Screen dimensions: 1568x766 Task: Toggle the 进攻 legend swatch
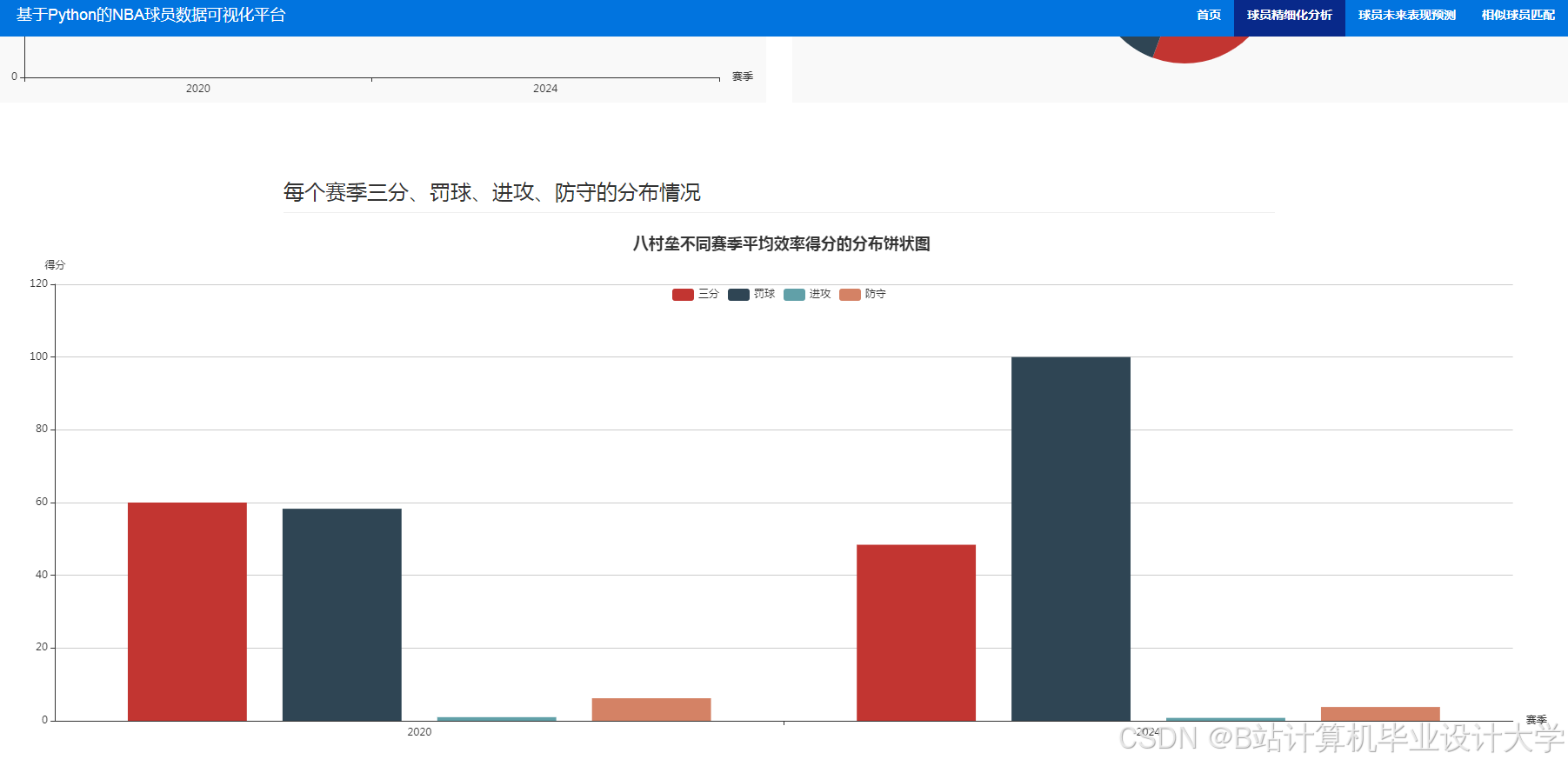coord(794,295)
